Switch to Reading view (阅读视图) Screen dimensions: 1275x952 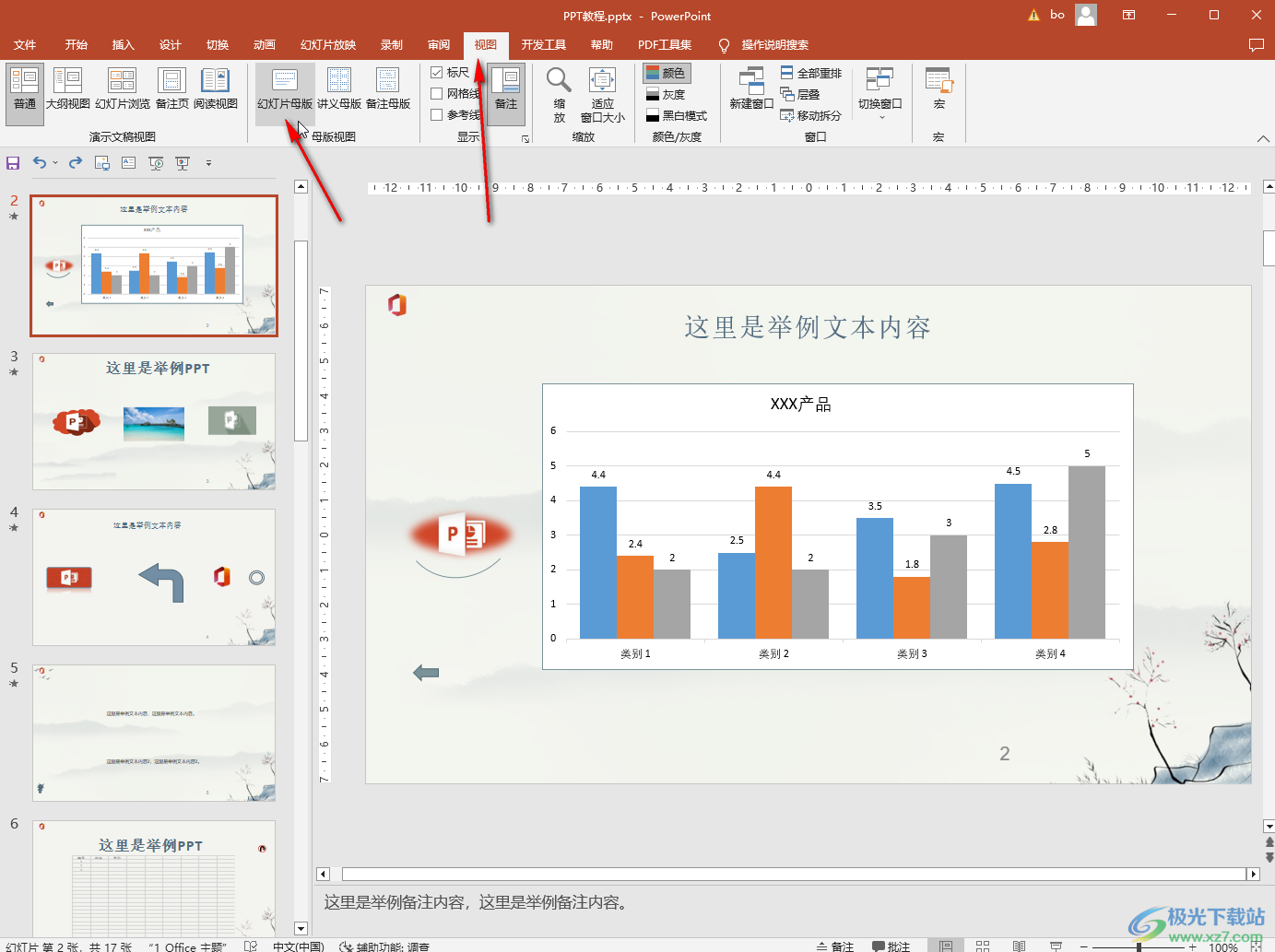point(216,89)
